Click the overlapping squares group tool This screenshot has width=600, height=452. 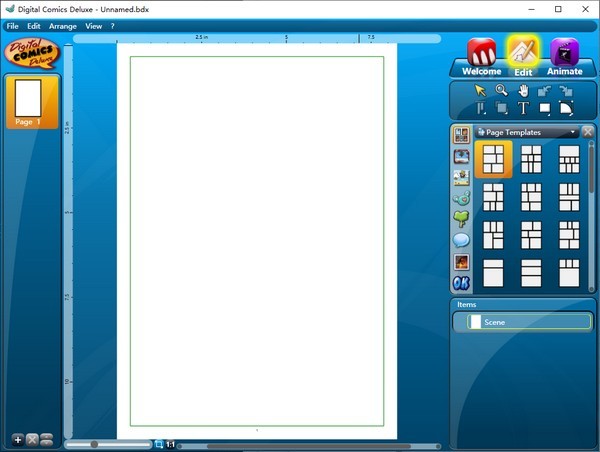(502, 108)
